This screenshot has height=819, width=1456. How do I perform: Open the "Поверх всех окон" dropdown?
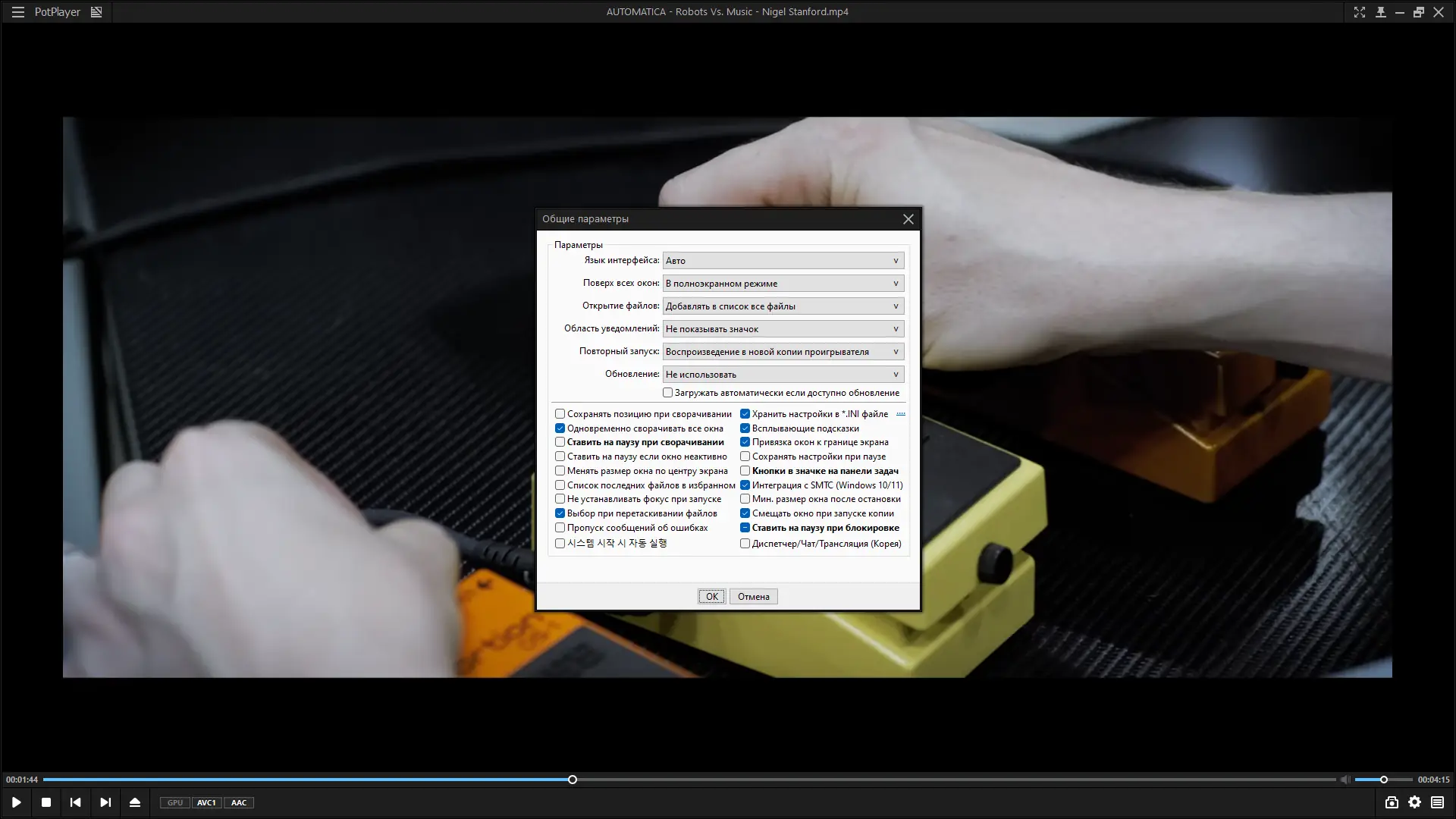pyautogui.click(x=783, y=284)
